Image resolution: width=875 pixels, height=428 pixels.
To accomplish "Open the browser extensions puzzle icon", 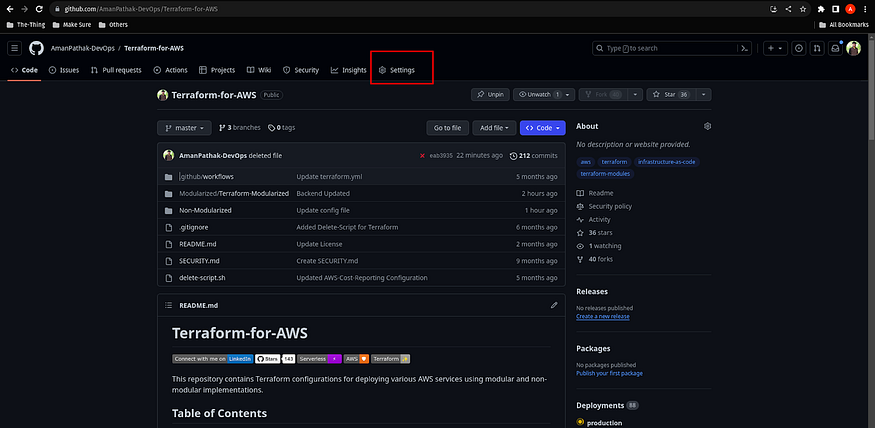I will click(x=821, y=9).
